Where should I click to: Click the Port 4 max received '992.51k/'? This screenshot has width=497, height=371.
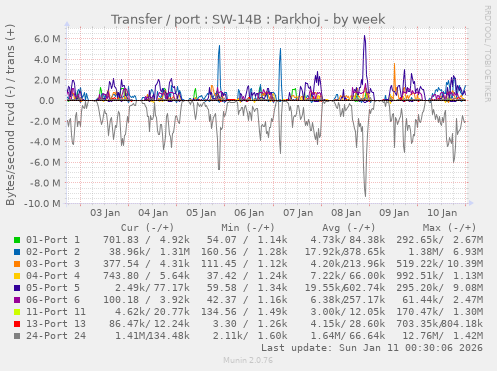point(420,276)
